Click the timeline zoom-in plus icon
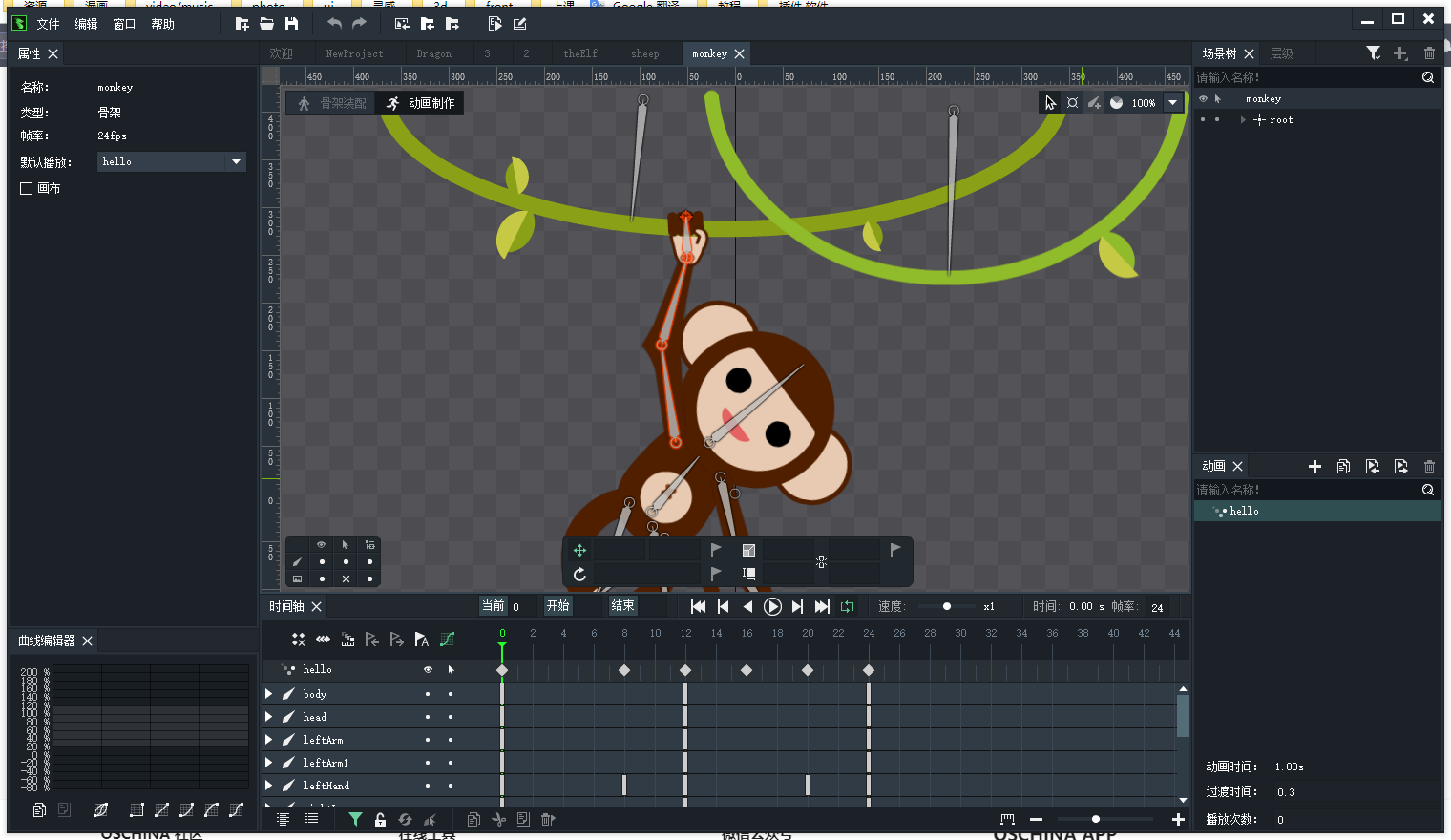Viewport: 1451px width, 840px height. pyautogui.click(x=1178, y=819)
